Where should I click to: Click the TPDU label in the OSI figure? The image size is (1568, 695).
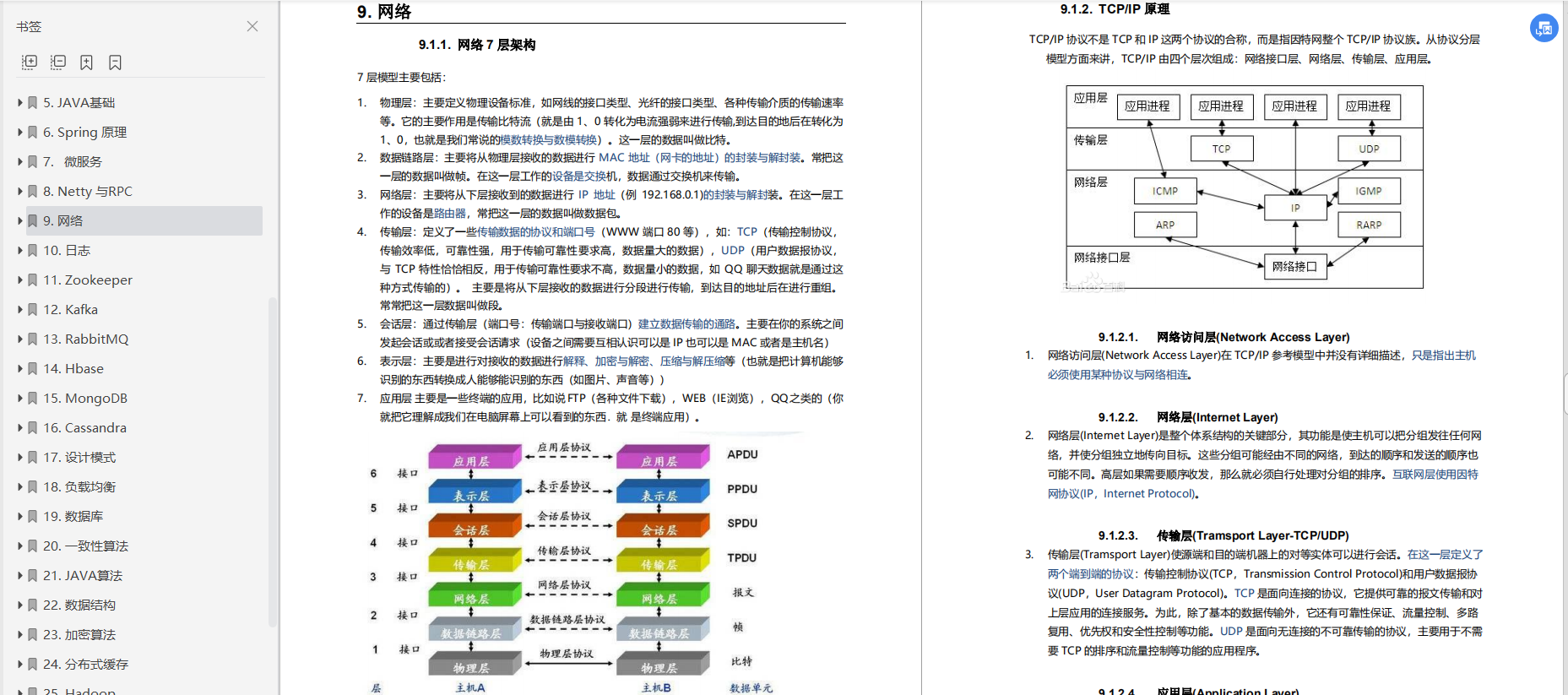tap(742, 557)
